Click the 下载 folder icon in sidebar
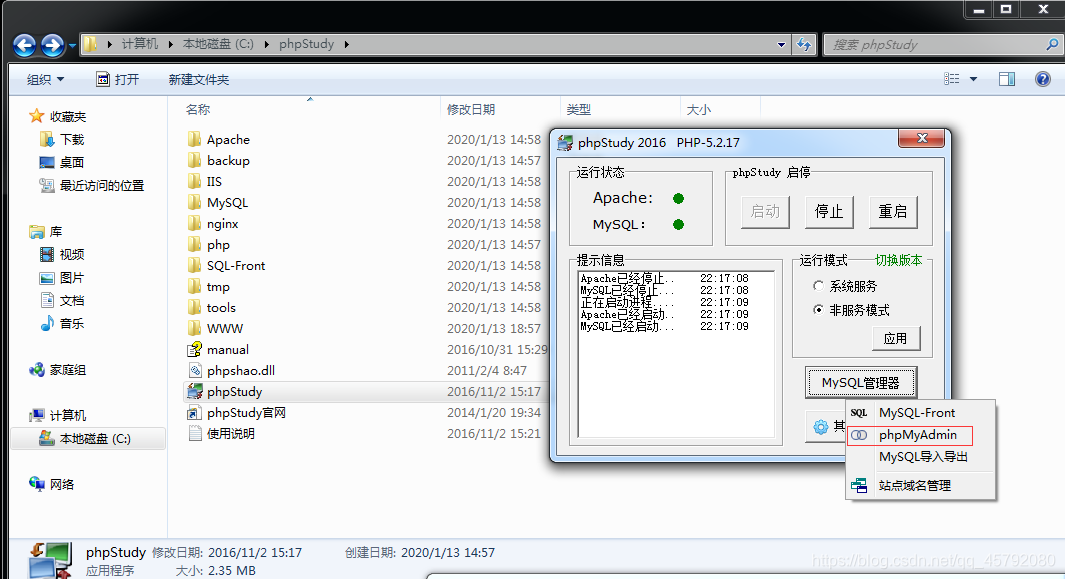1065x579 pixels. tap(47, 139)
